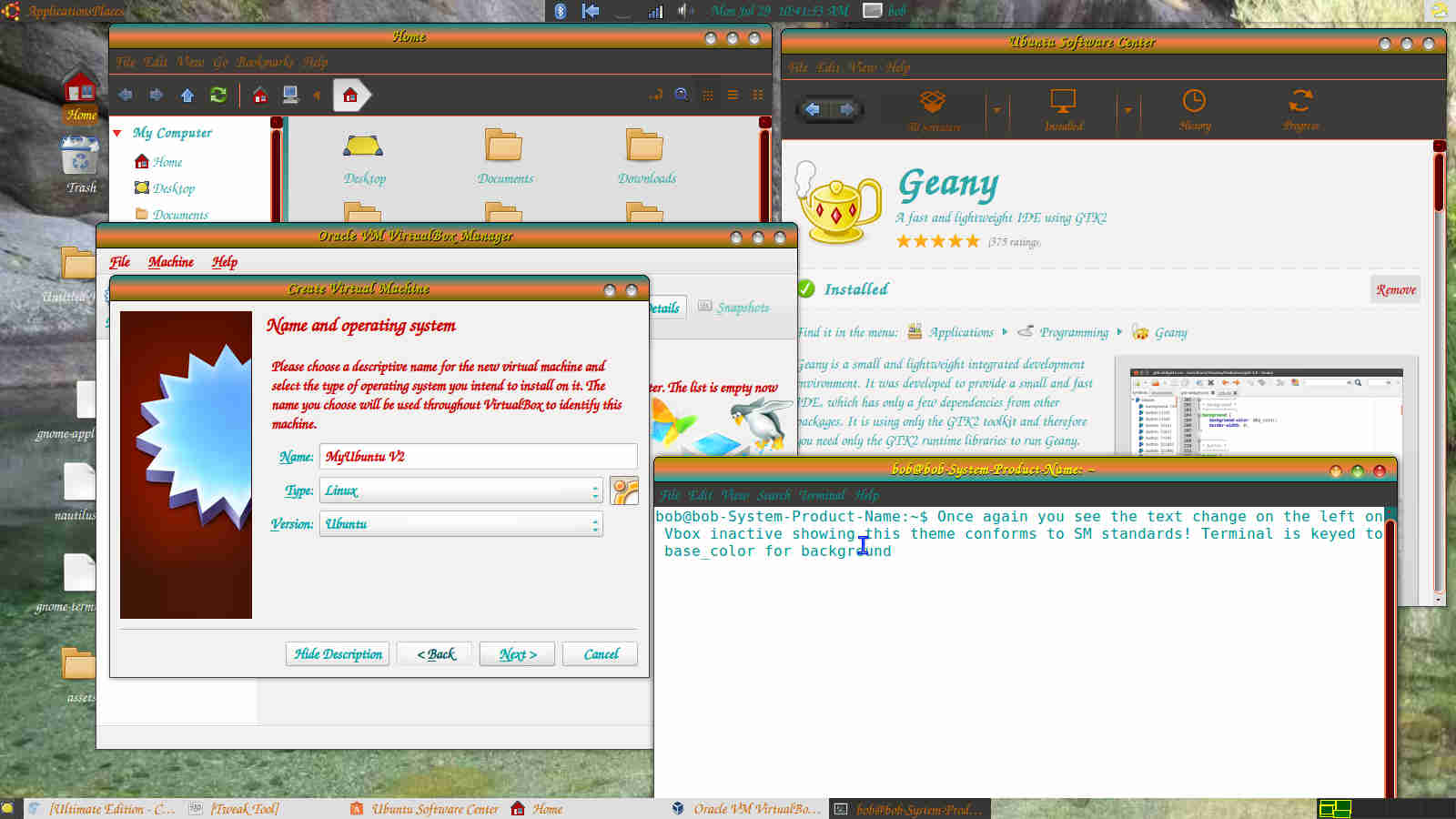Viewport: 1456px width, 819px height.
Task: Click Hide Description button
Action: click(338, 654)
